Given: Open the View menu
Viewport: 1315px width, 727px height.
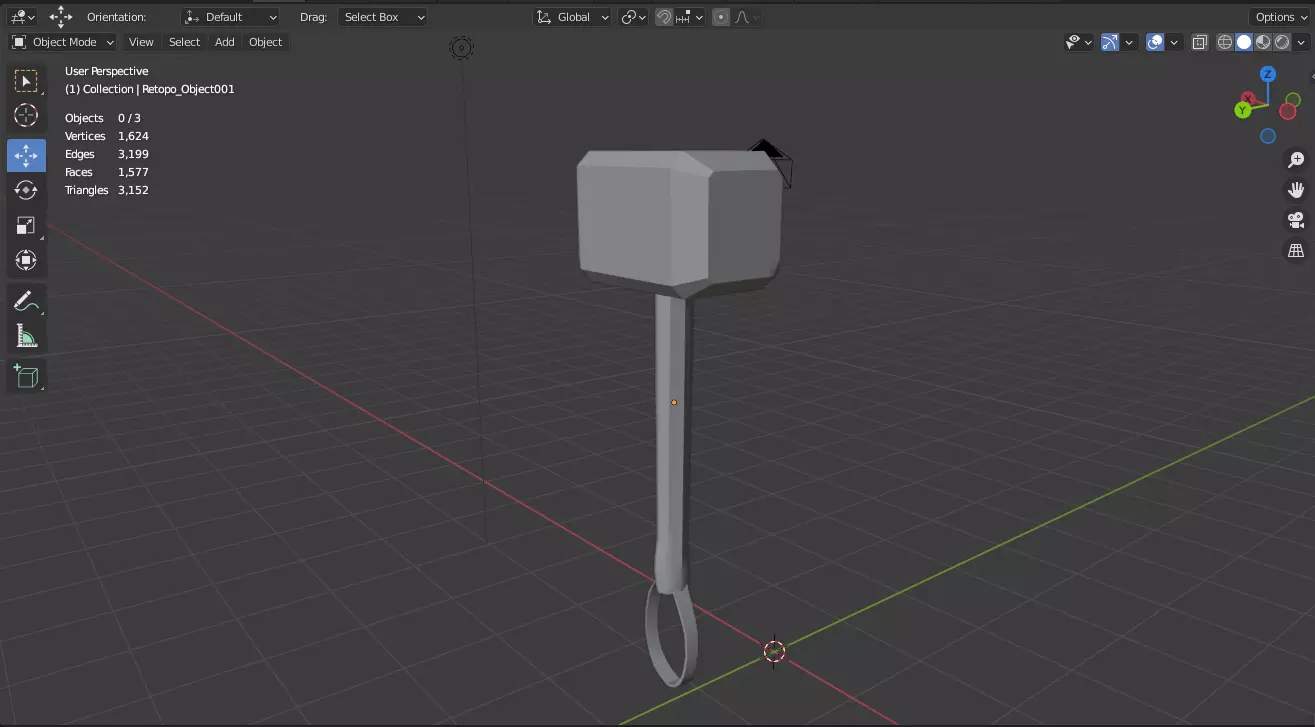Looking at the screenshot, I should point(141,42).
